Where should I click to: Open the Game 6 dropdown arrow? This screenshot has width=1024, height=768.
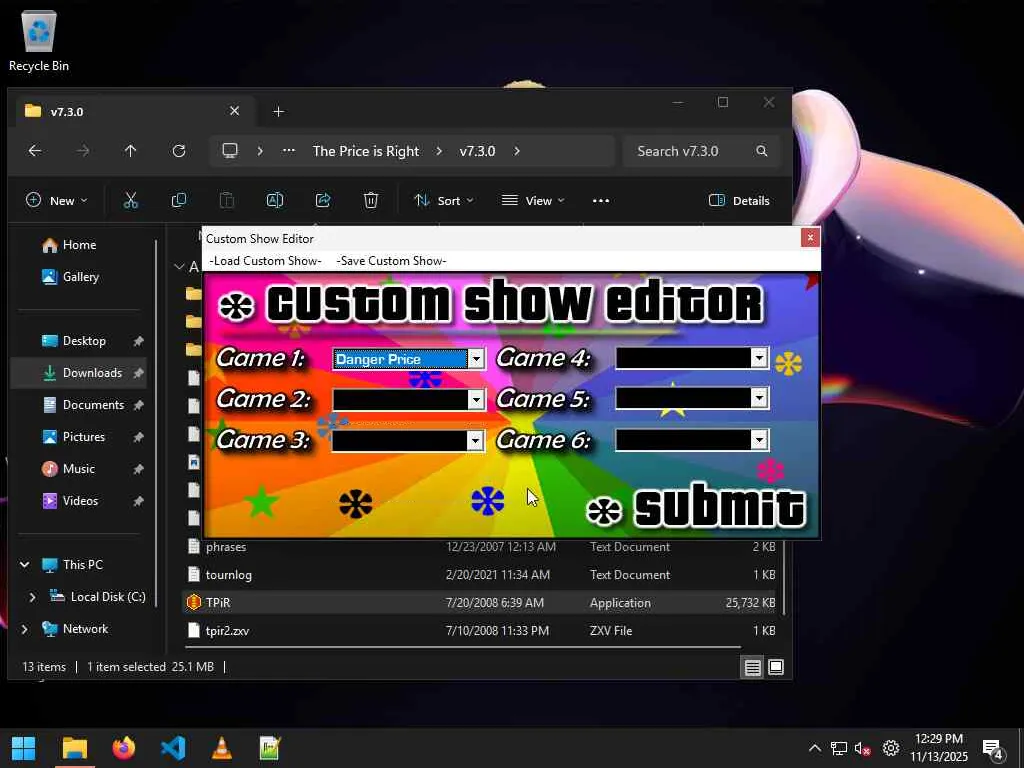pyautogui.click(x=759, y=440)
